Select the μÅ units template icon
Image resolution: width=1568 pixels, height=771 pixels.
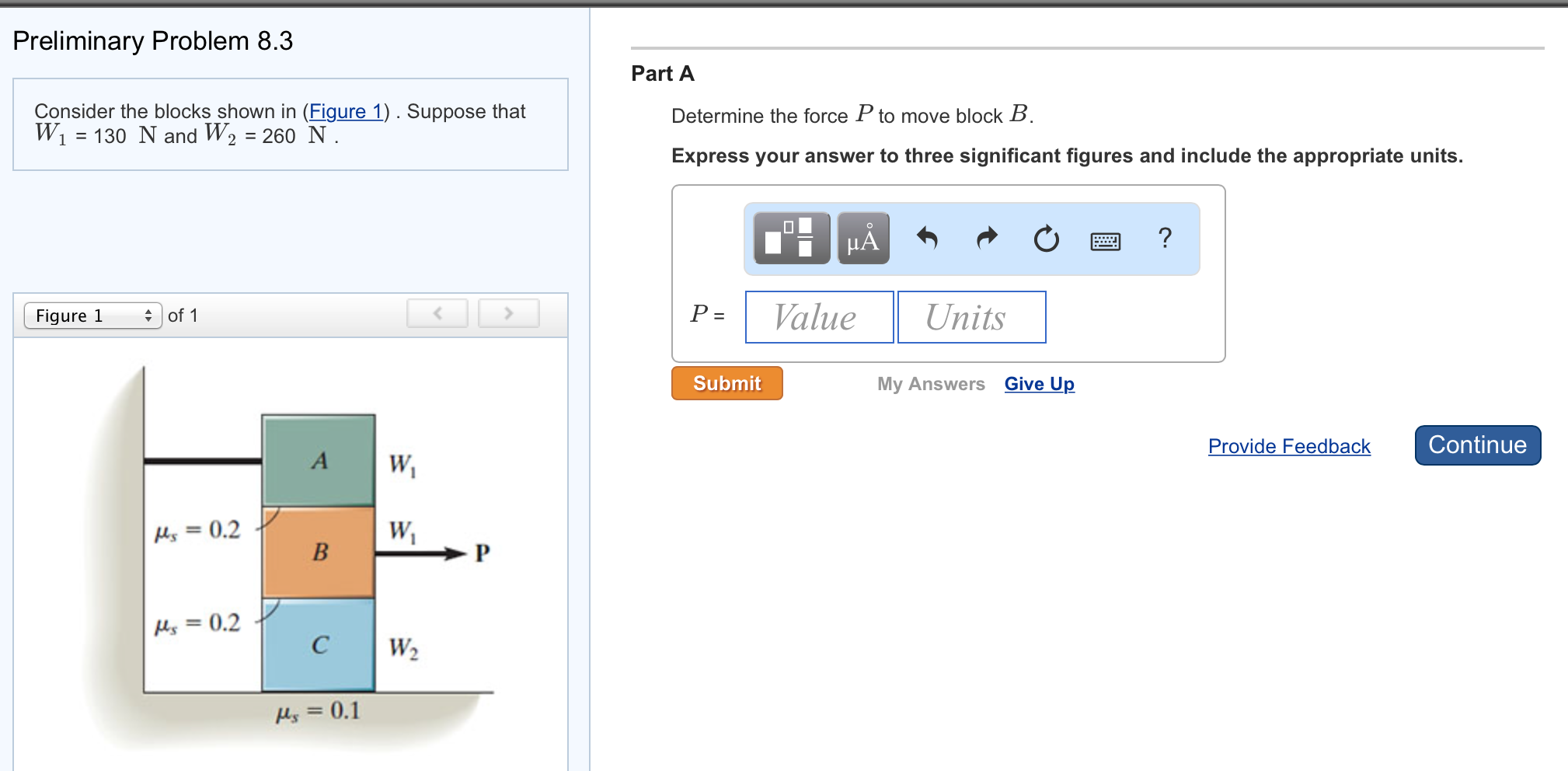coord(862,239)
